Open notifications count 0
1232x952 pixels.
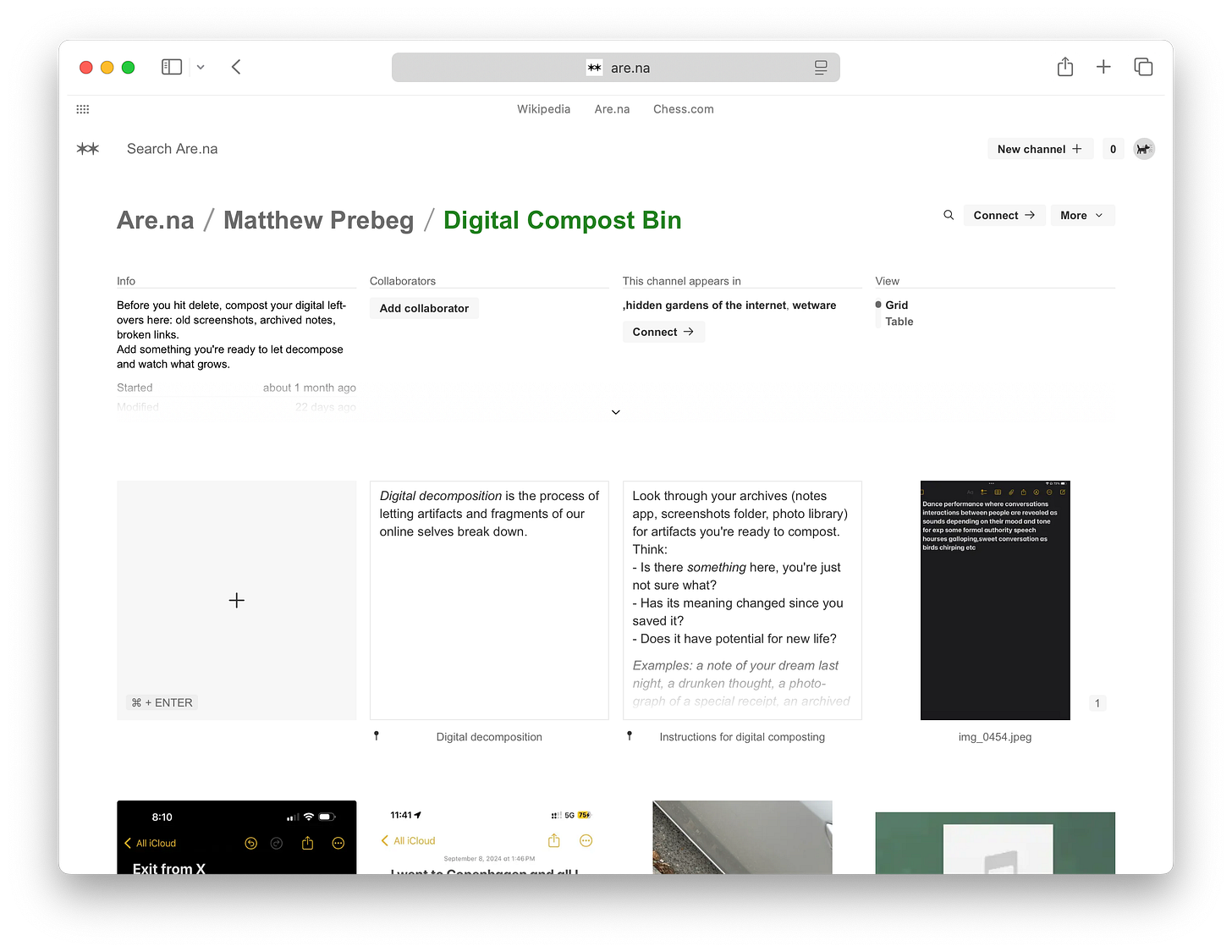click(1113, 149)
